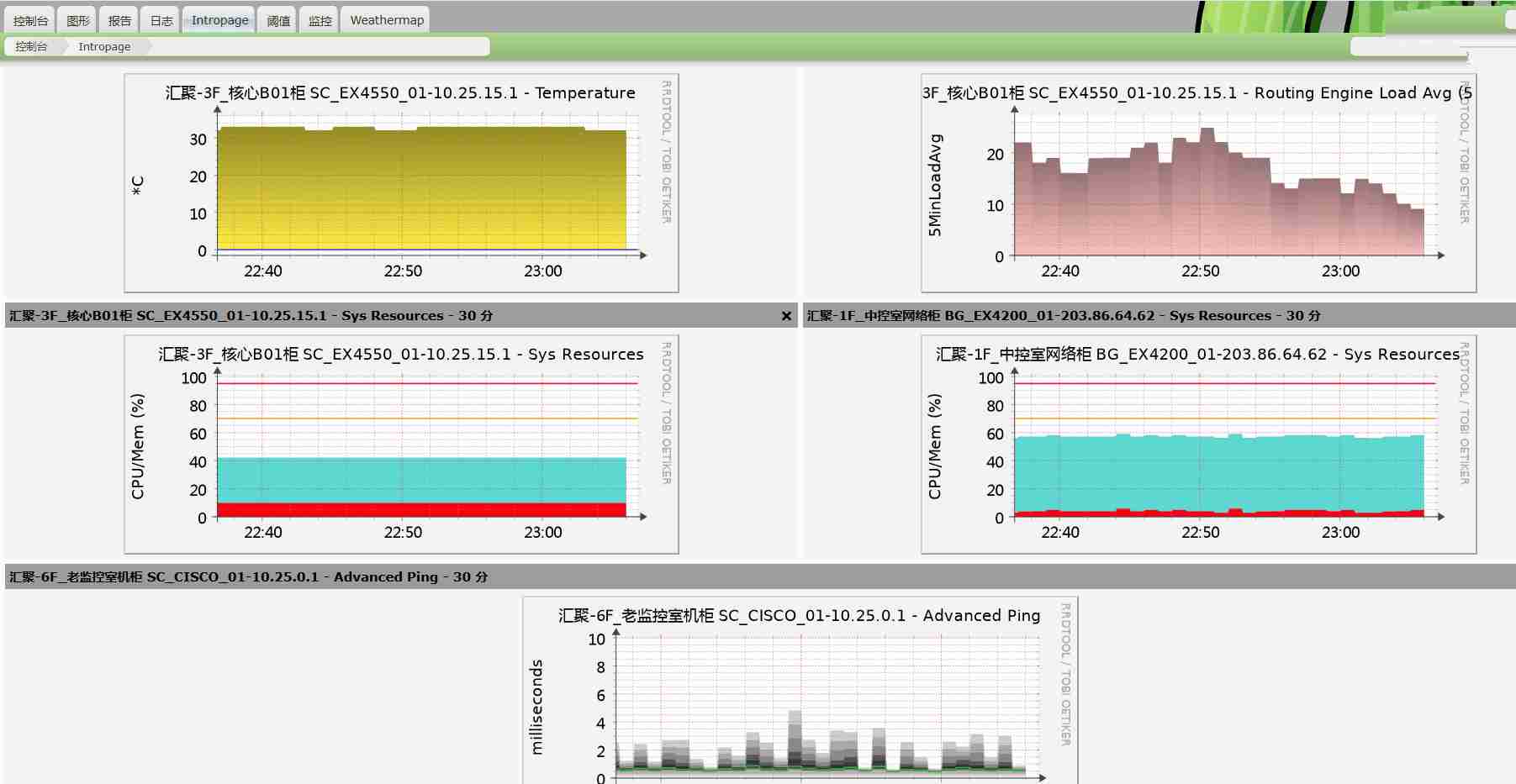This screenshot has height=784, width=1516.
Task: Click the SC_EX4550 Sys Resources panel header
Action: click(x=252, y=316)
